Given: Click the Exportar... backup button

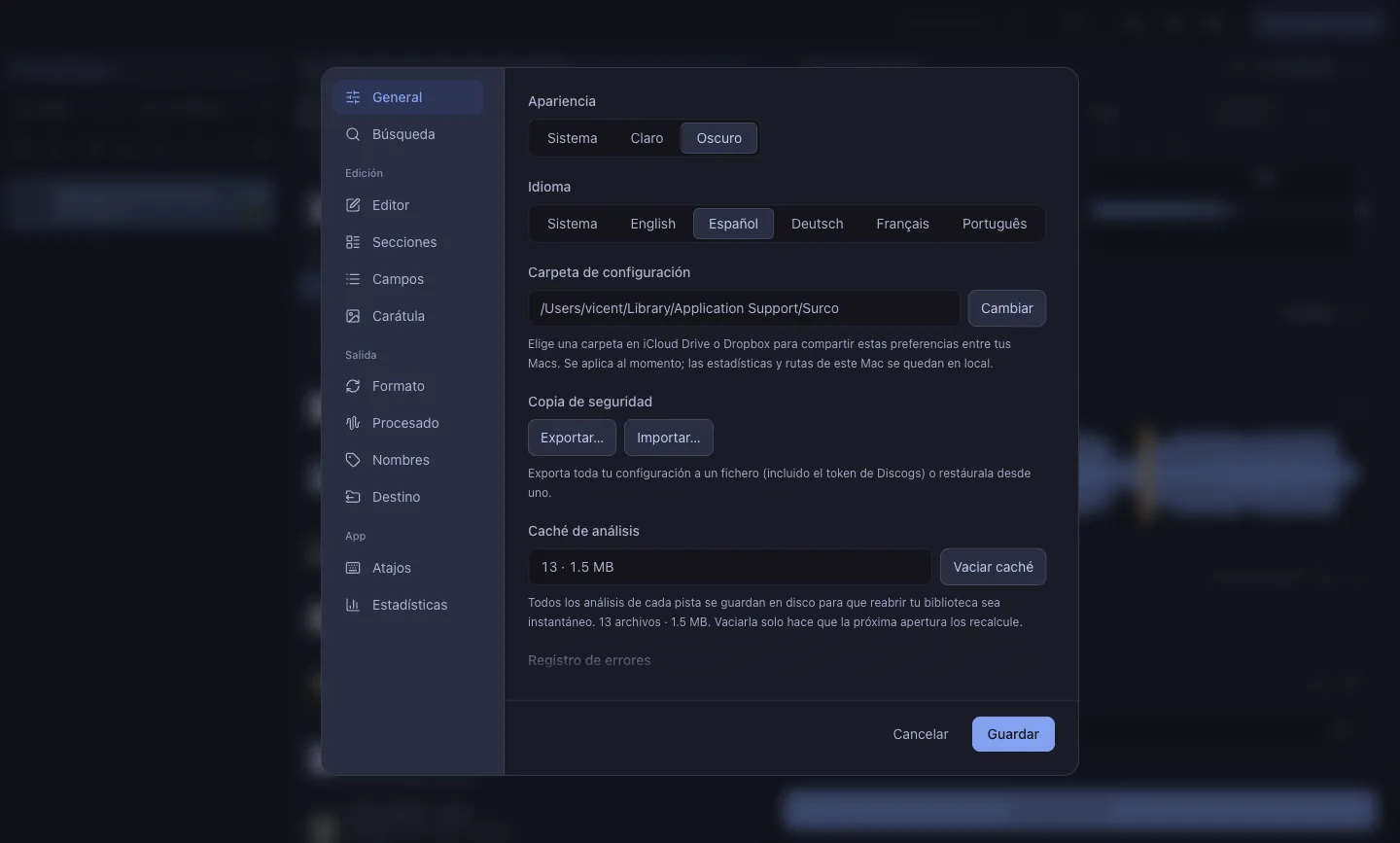Looking at the screenshot, I should point(572,438).
